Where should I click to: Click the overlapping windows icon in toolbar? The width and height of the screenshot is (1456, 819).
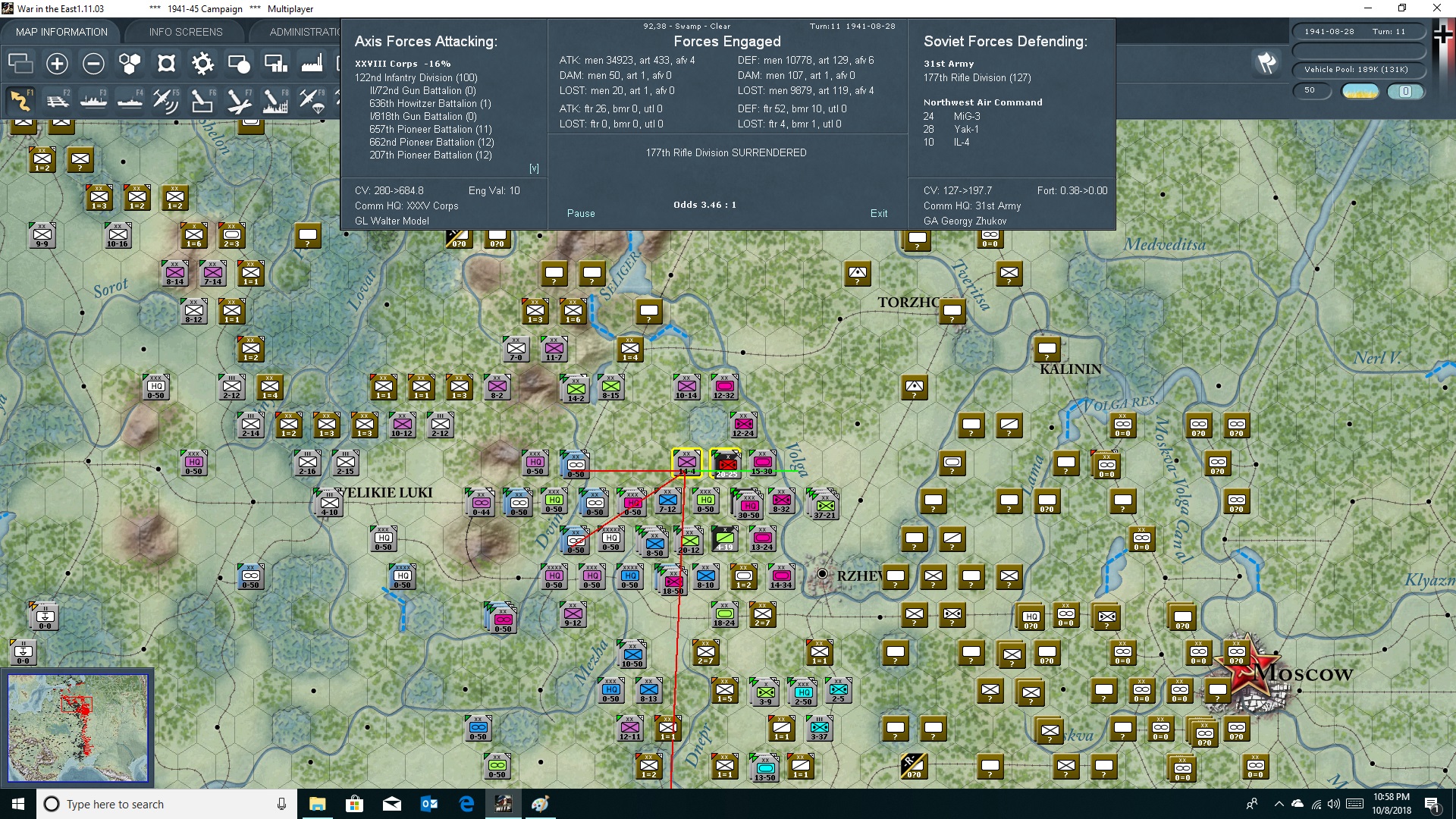point(20,64)
